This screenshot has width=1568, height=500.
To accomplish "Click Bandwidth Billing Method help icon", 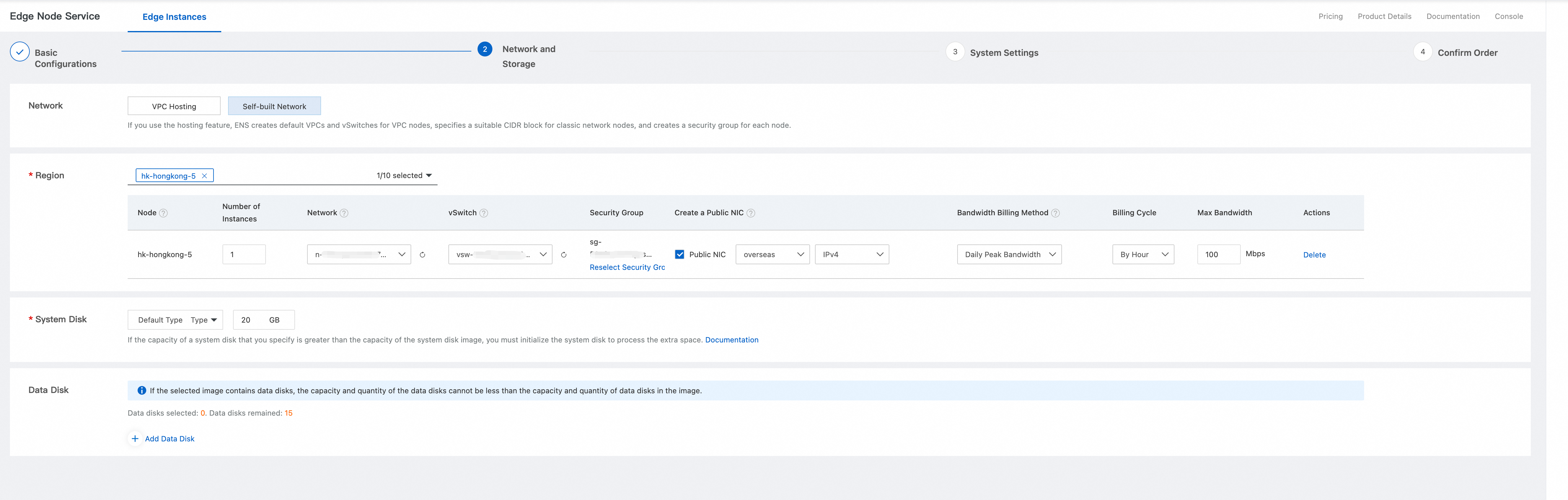I will [x=1055, y=213].
